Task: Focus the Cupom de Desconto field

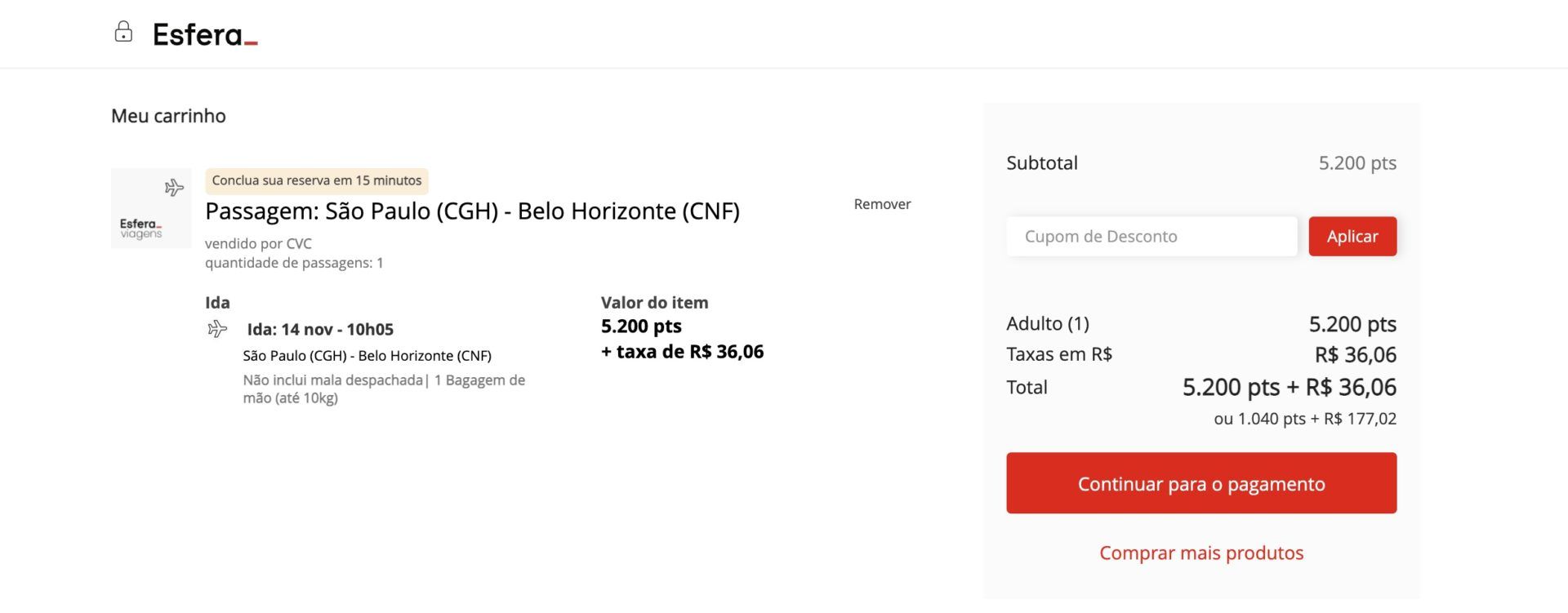Action: [x=1151, y=237]
